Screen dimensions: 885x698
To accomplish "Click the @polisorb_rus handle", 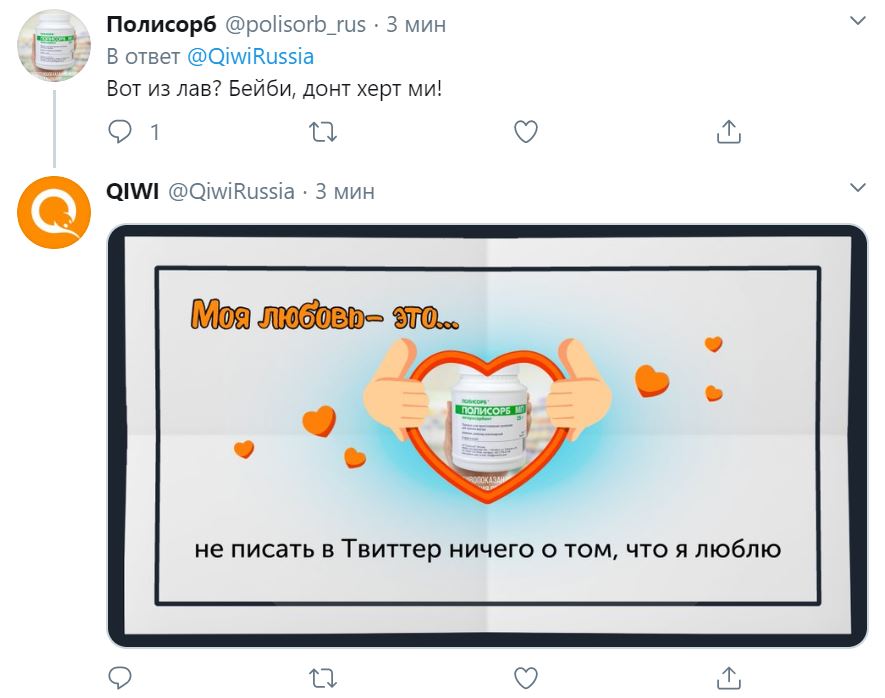I will pyautogui.click(x=295, y=24).
